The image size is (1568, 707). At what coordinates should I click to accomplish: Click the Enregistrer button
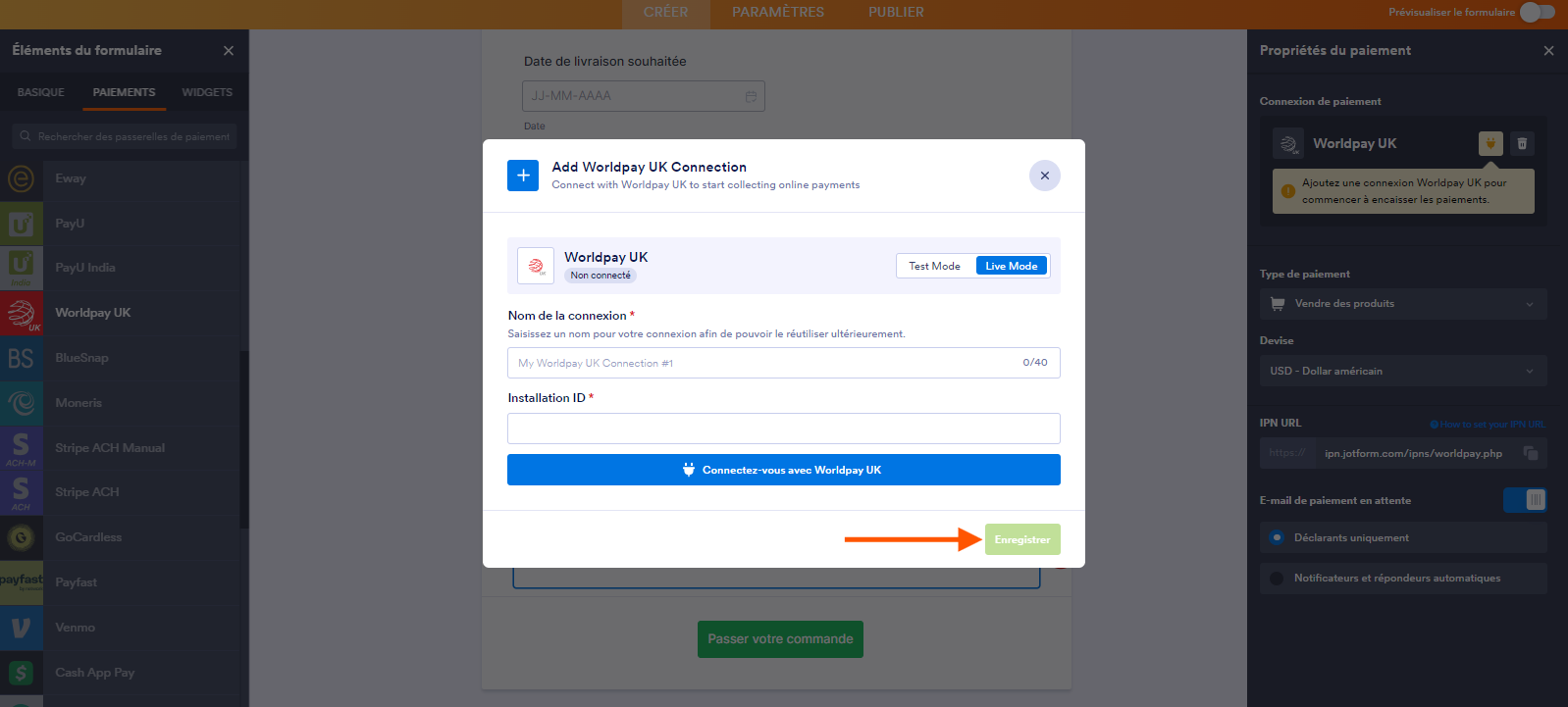click(1022, 538)
